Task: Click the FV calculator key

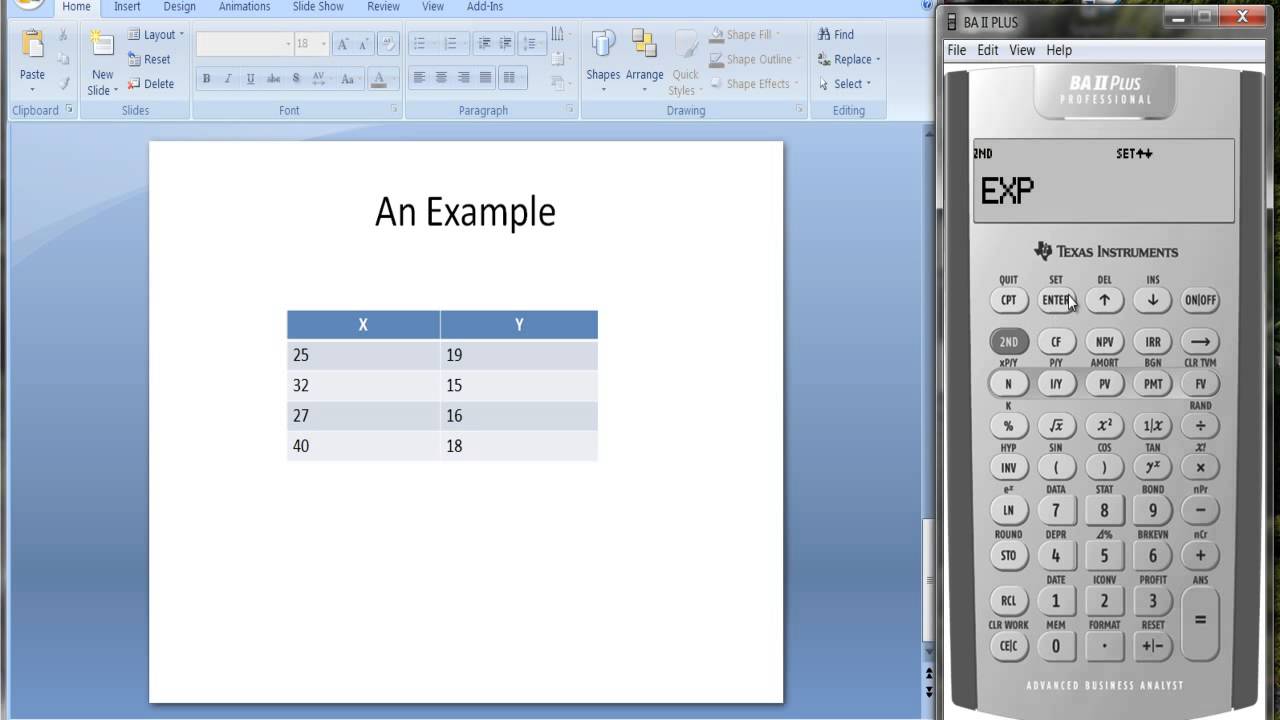Action: (1200, 384)
